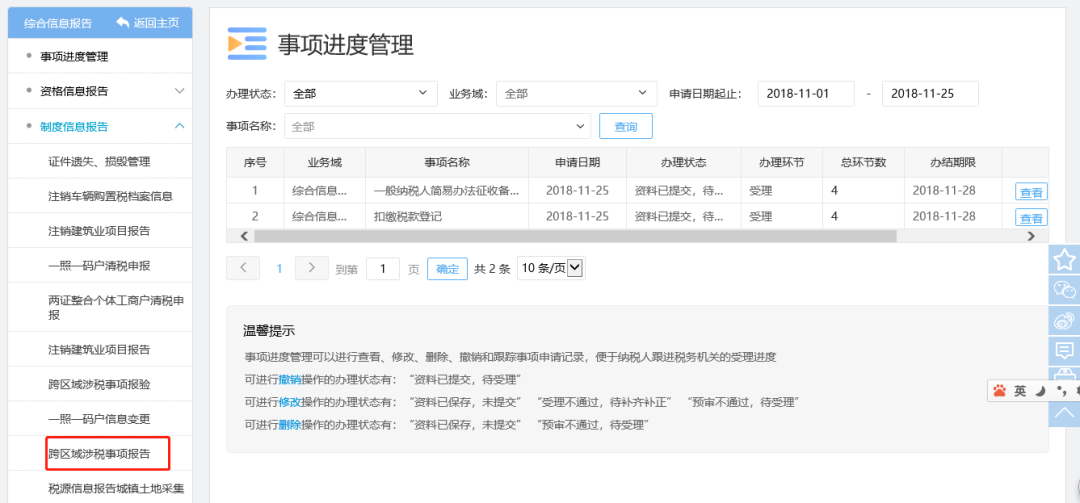Open 跨区域涉税事项报告 in the sidebar
The height and width of the screenshot is (503, 1080).
pos(100,453)
